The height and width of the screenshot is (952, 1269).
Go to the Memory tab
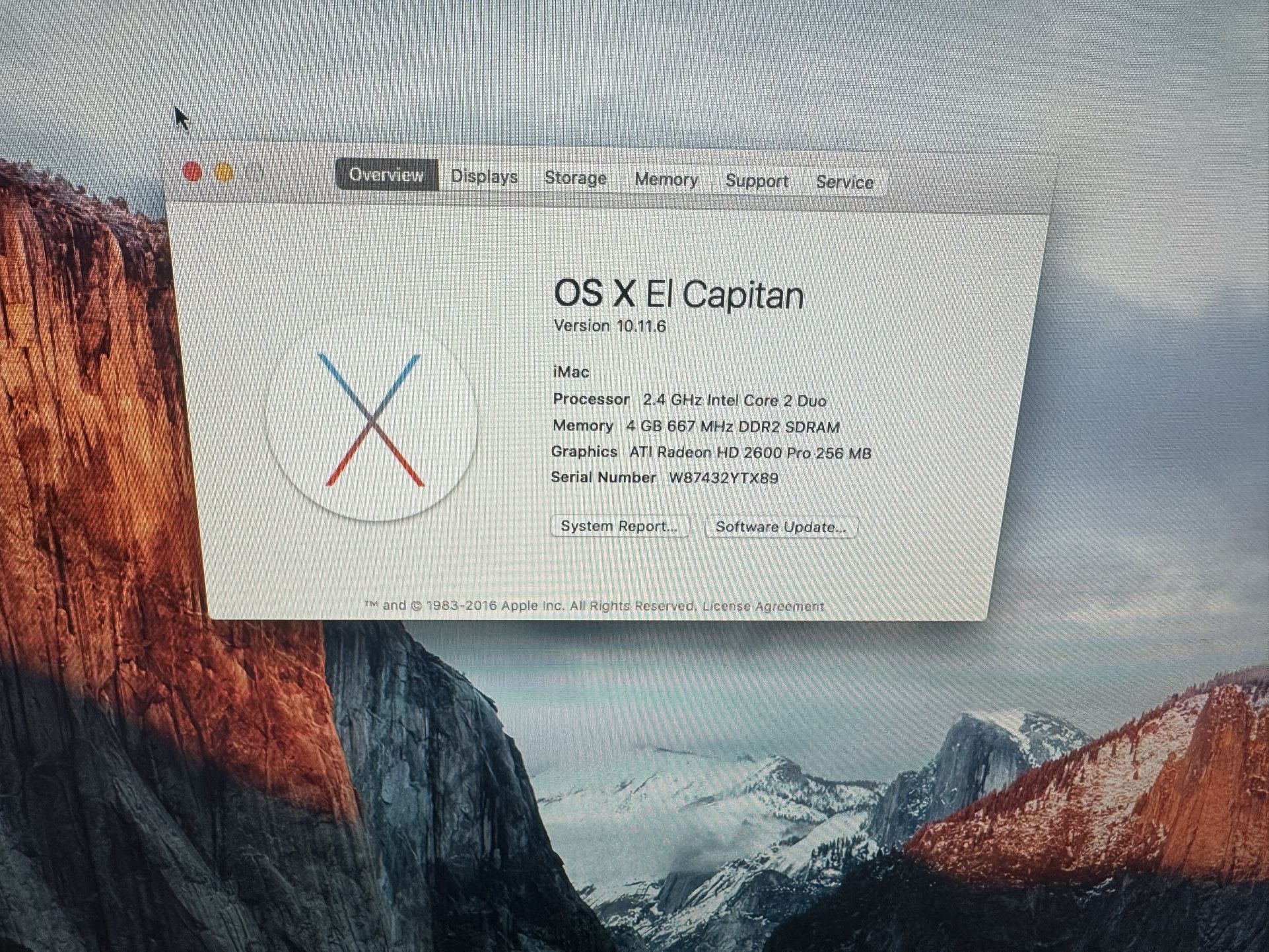click(666, 180)
